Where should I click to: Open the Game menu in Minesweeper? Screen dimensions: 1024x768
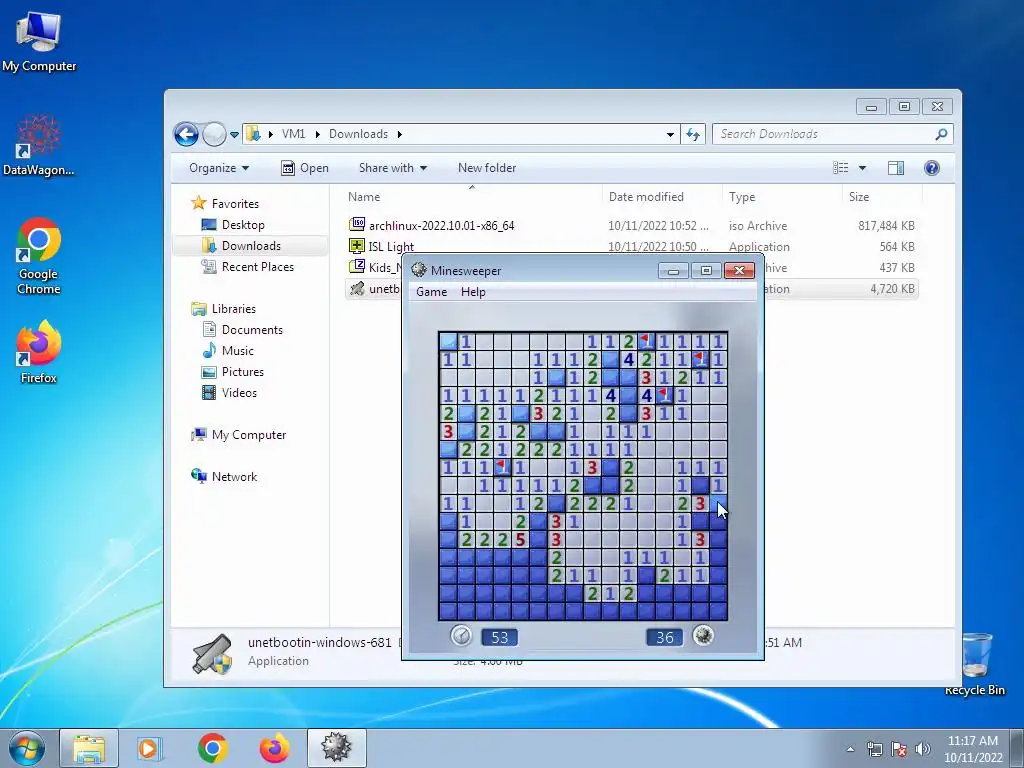(x=431, y=292)
